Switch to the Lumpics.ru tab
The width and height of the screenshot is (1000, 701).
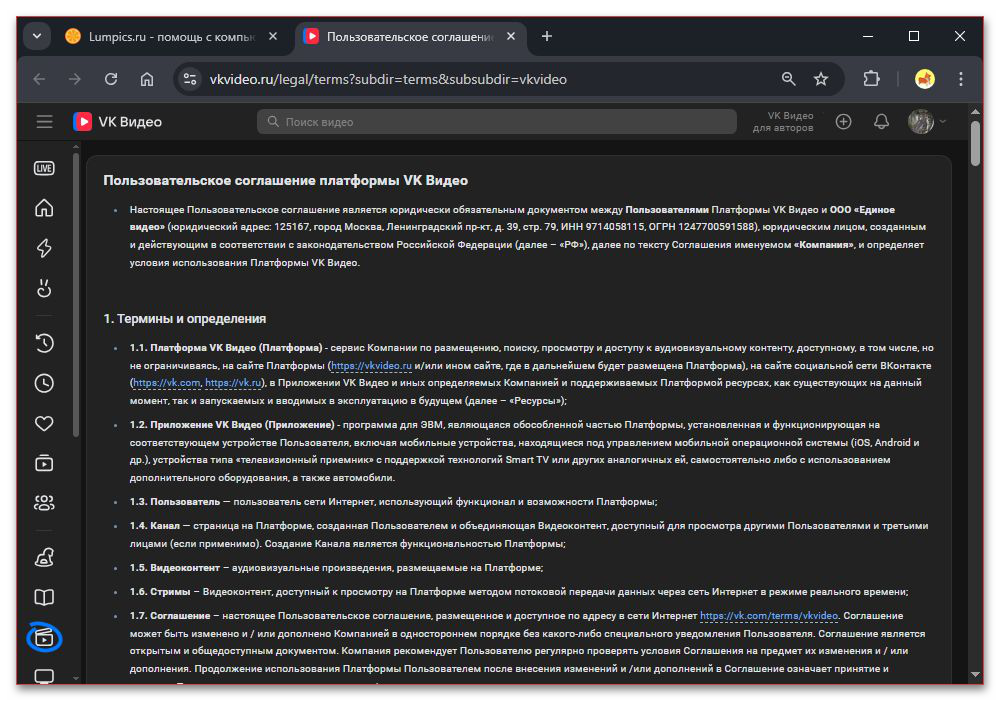point(171,37)
